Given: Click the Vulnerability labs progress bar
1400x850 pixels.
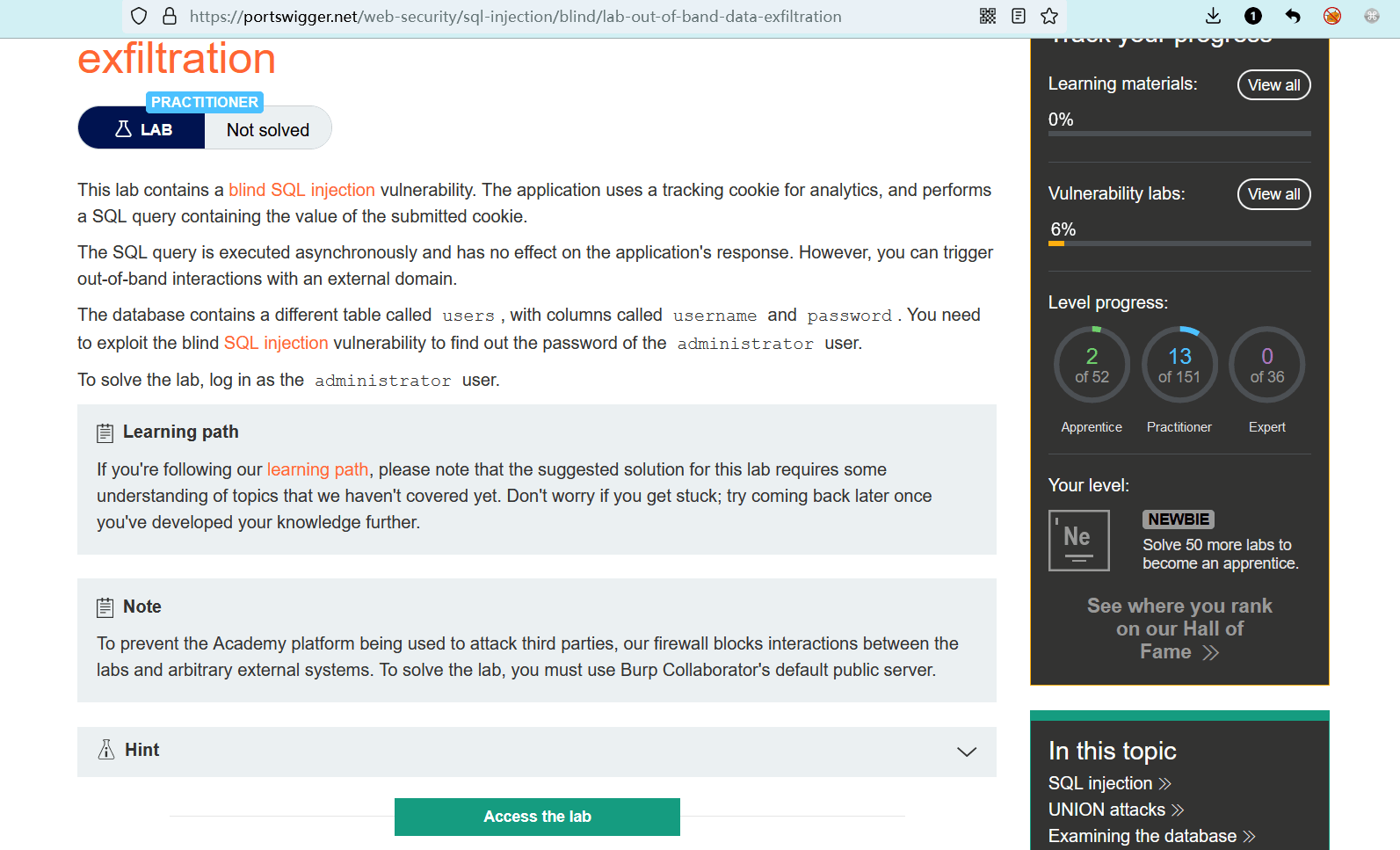Looking at the screenshot, I should point(1179,243).
